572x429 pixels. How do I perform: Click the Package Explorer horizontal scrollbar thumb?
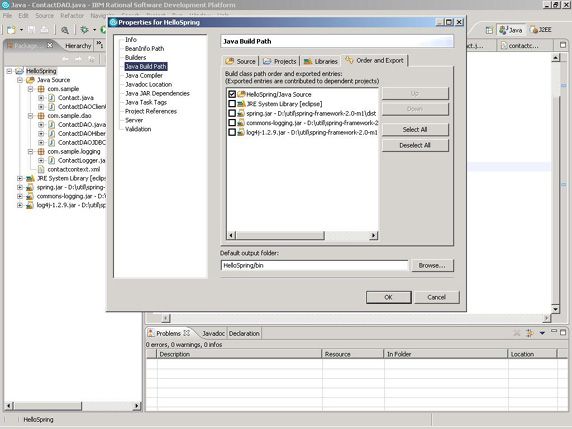[47, 406]
